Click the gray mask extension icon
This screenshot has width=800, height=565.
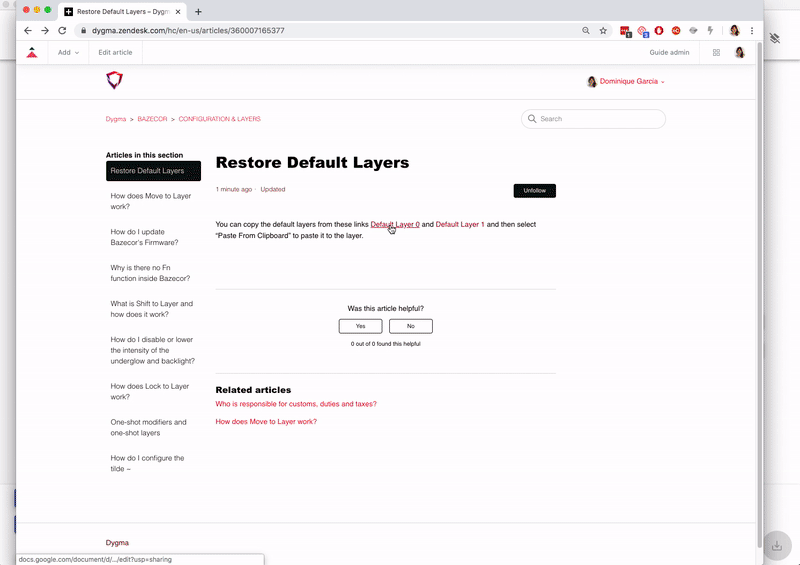(693, 31)
